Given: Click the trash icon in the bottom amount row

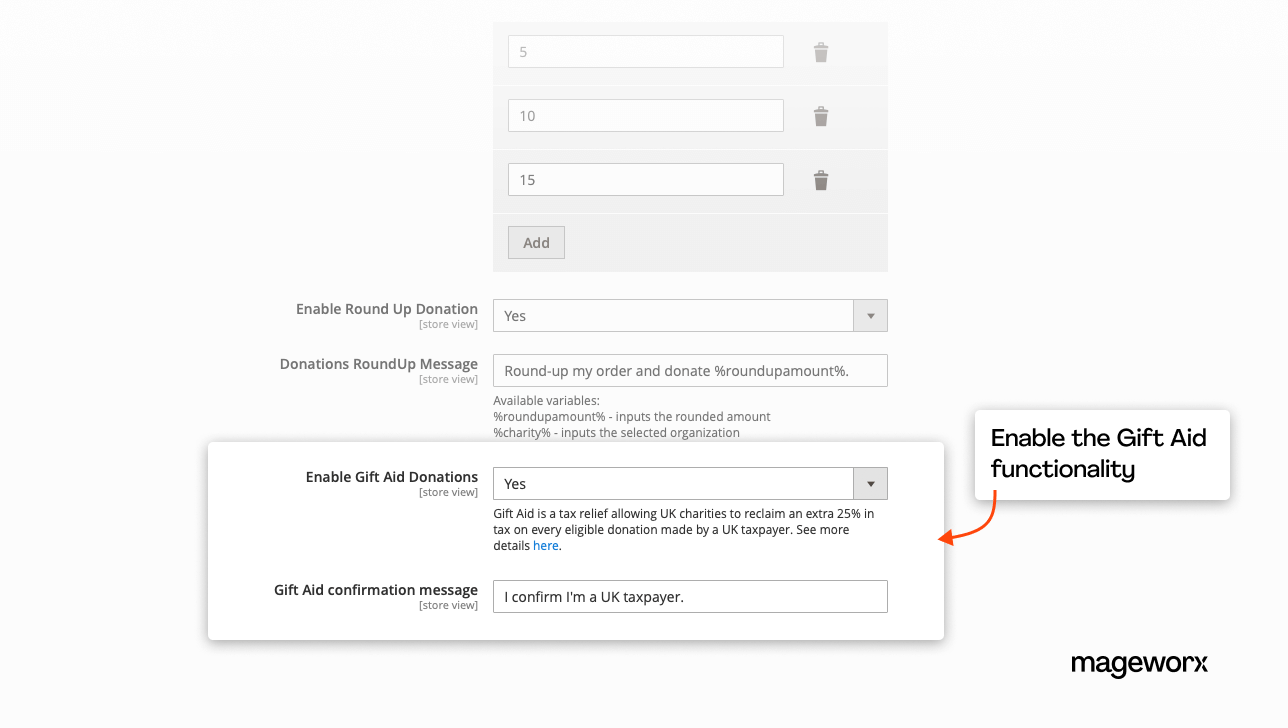Looking at the screenshot, I should coord(820,180).
